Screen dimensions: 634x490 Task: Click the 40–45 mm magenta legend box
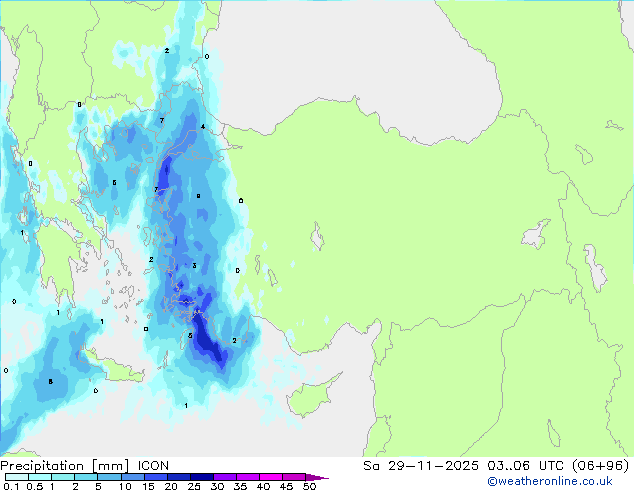tap(271, 477)
